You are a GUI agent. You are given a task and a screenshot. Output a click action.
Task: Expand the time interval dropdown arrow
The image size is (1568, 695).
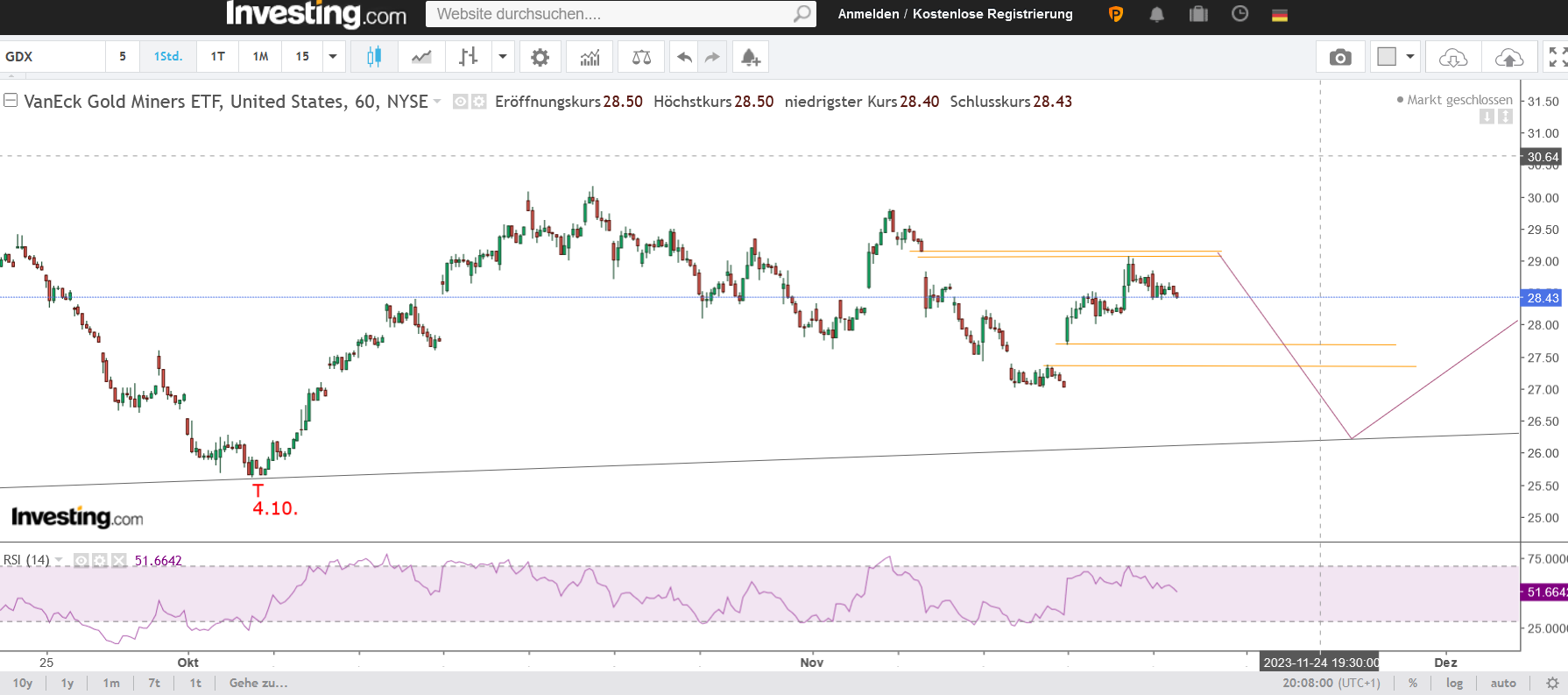[333, 57]
